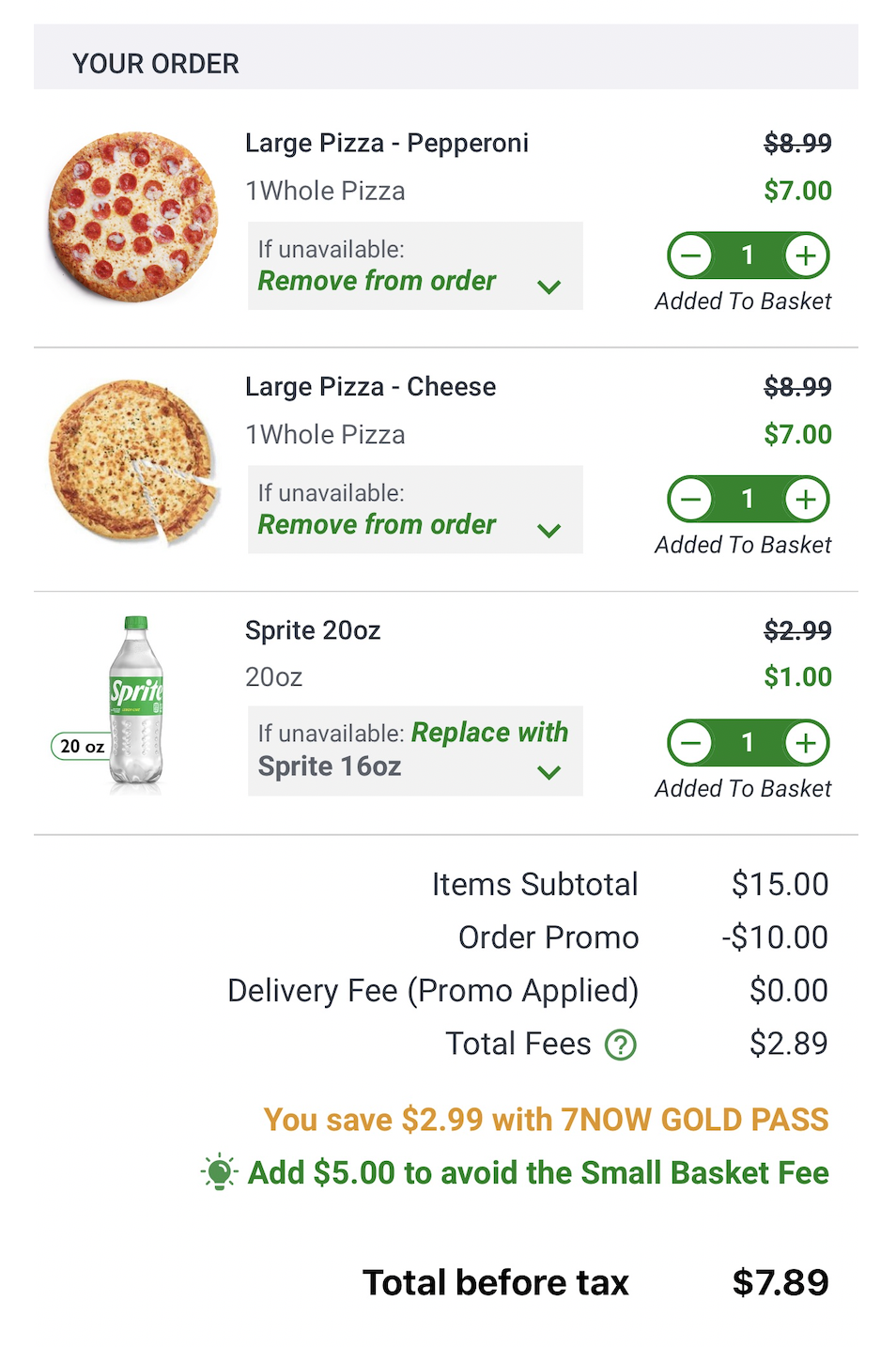Tap the minus icon for Sprite 20oz

point(691,743)
